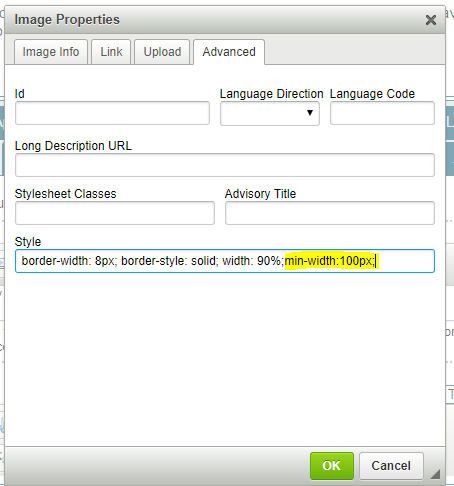
Task: Click the Long Description URL label
Action: (73, 146)
